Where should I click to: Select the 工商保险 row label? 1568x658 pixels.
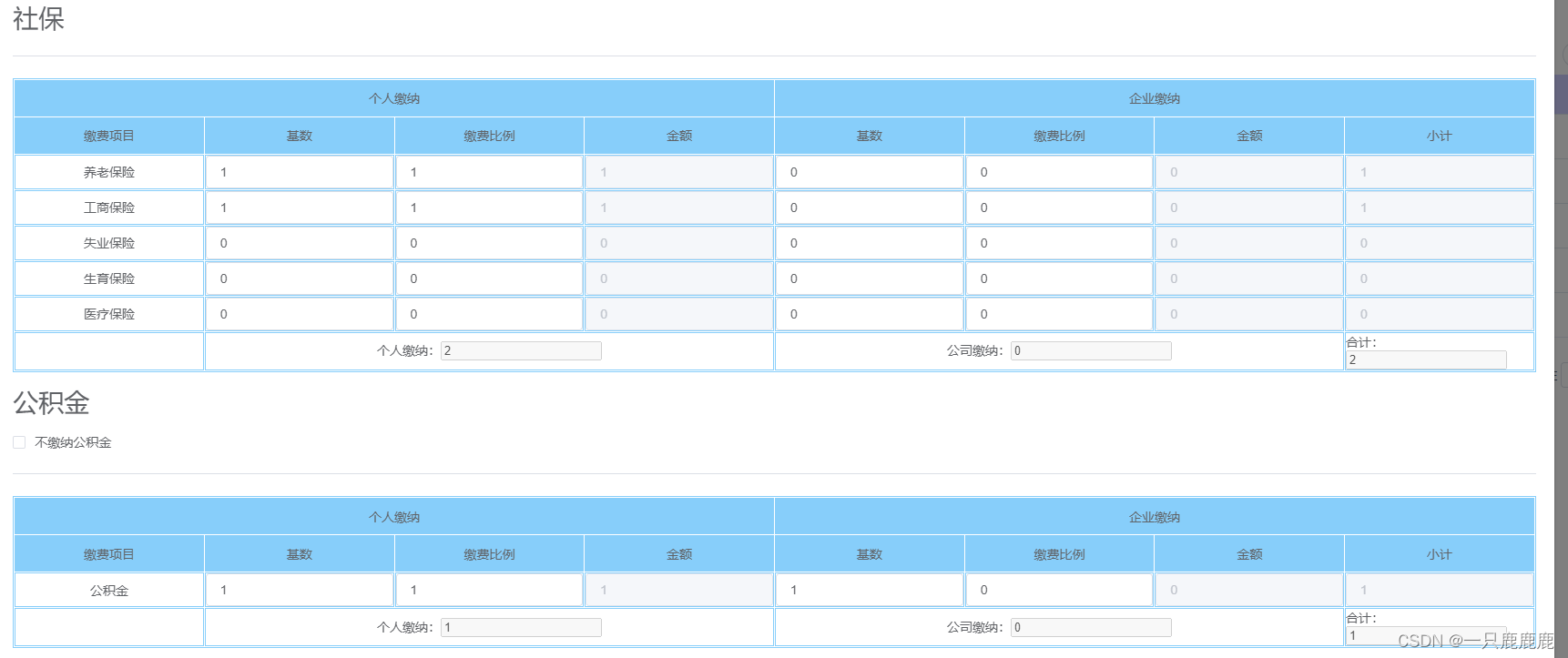[109, 208]
